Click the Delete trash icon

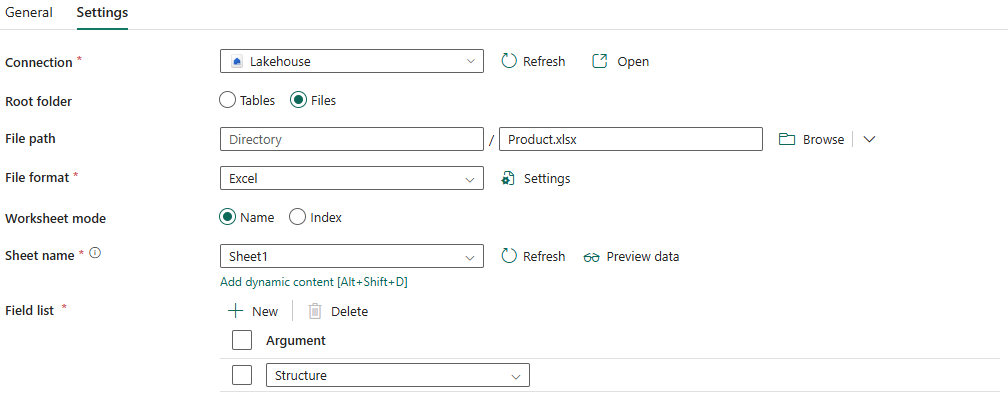[x=314, y=311]
